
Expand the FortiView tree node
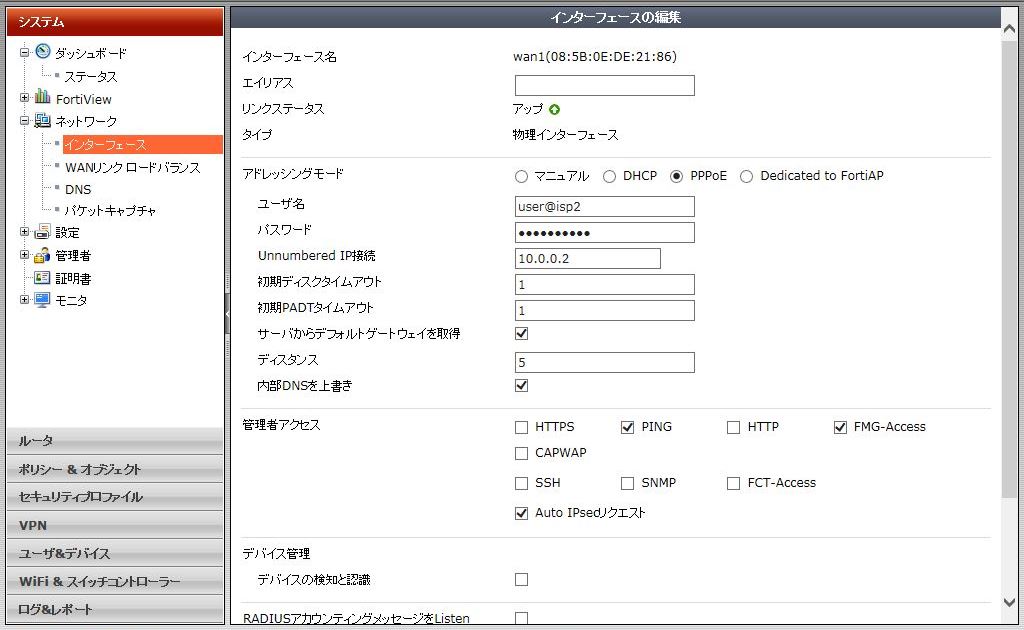click(x=25, y=98)
